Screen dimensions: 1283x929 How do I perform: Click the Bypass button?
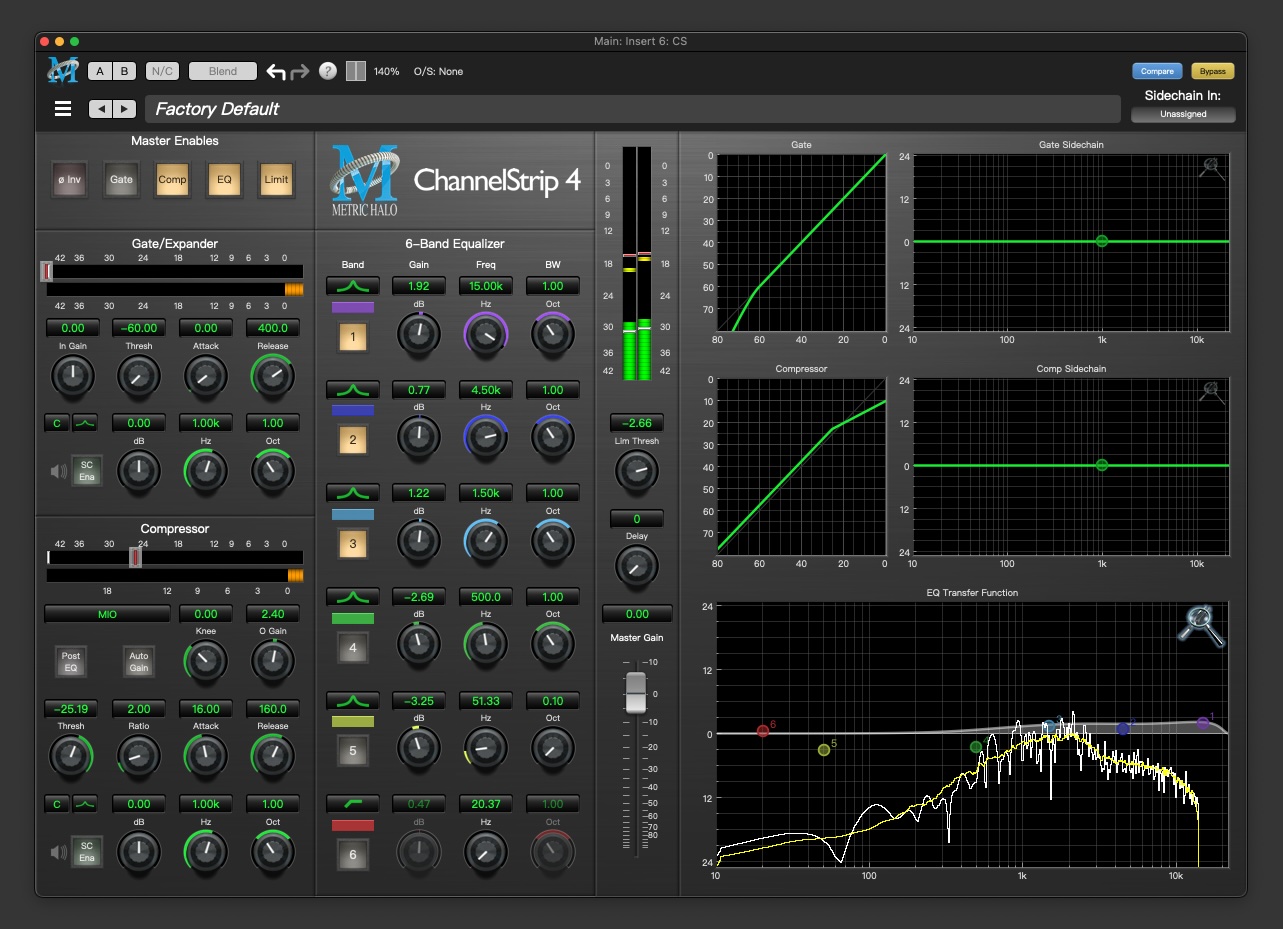pyautogui.click(x=1212, y=71)
